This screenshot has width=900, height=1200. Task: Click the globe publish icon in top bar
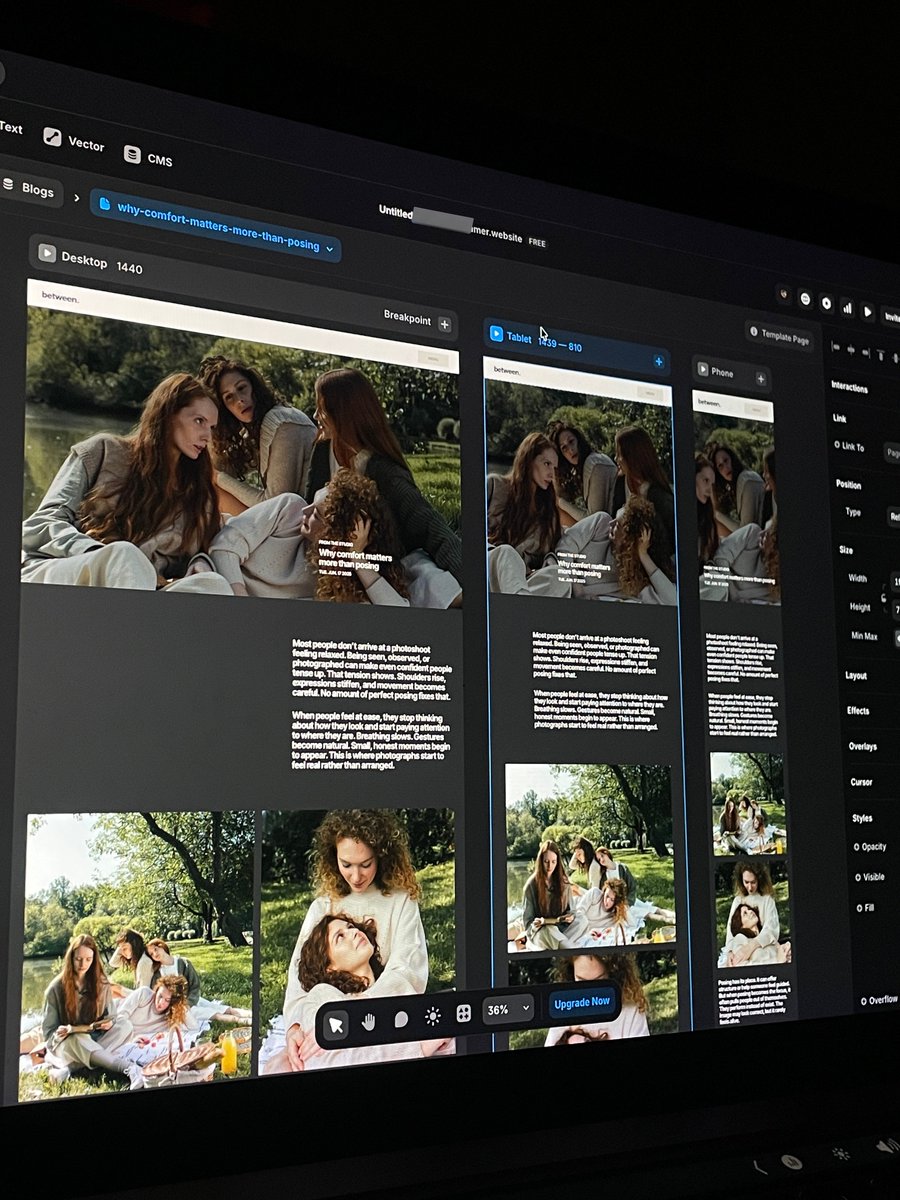805,299
